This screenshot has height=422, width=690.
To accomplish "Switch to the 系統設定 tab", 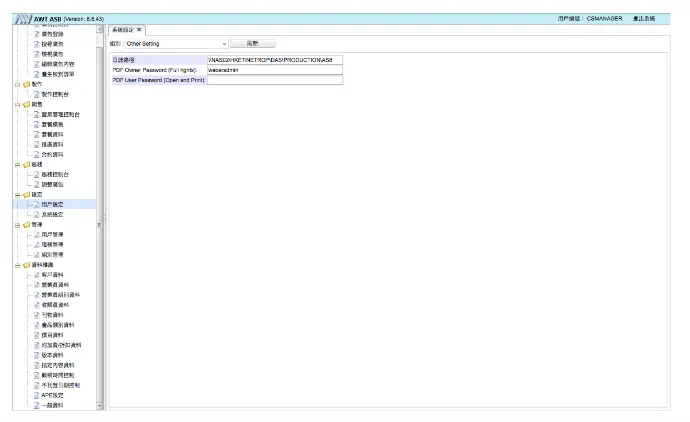I will [123, 30].
